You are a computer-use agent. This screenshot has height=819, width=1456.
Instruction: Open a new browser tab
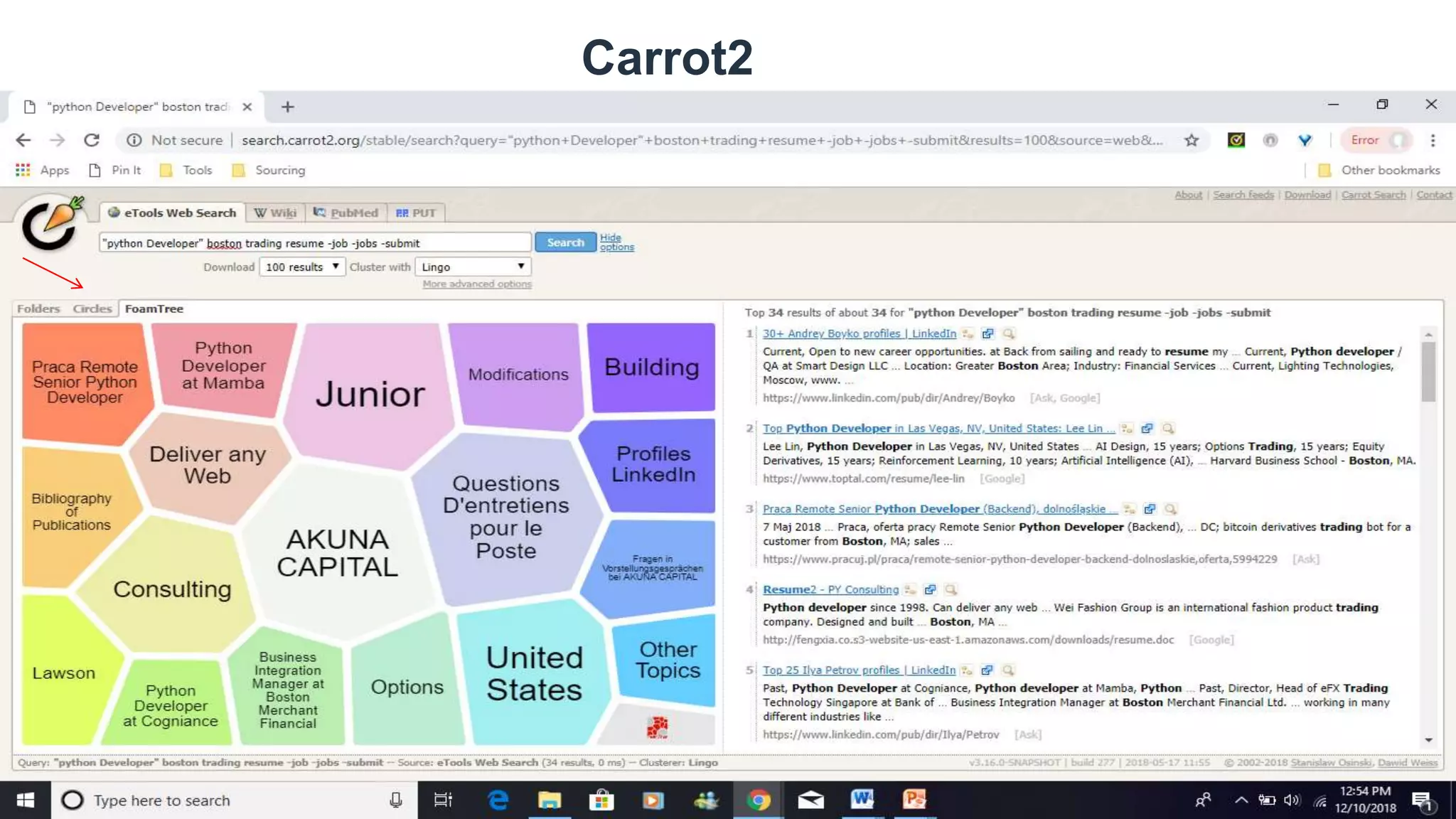click(287, 107)
